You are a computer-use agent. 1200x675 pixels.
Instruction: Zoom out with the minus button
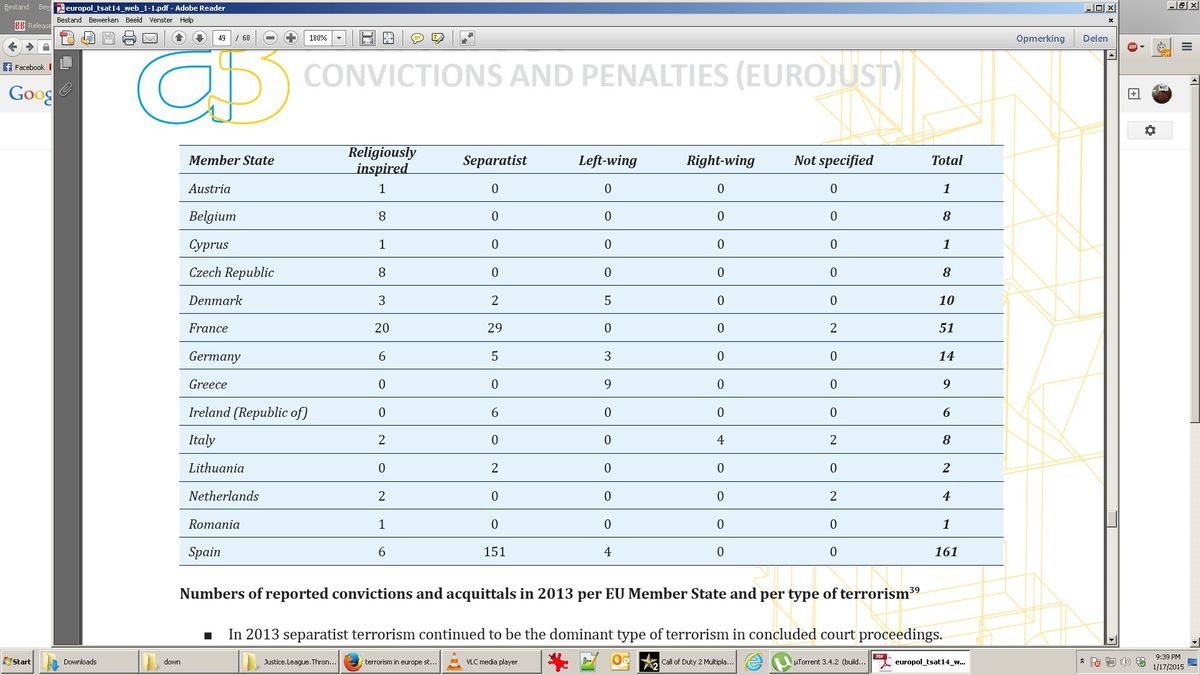coord(270,38)
